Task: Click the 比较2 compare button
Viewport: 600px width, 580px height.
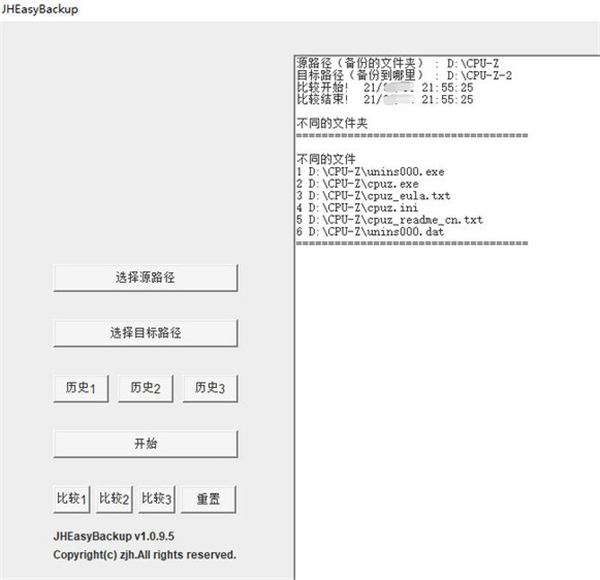Action: point(115,498)
